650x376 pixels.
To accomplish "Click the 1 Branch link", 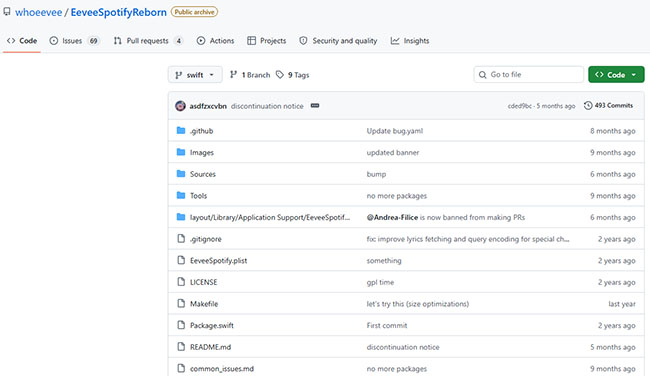I will click(x=250, y=75).
